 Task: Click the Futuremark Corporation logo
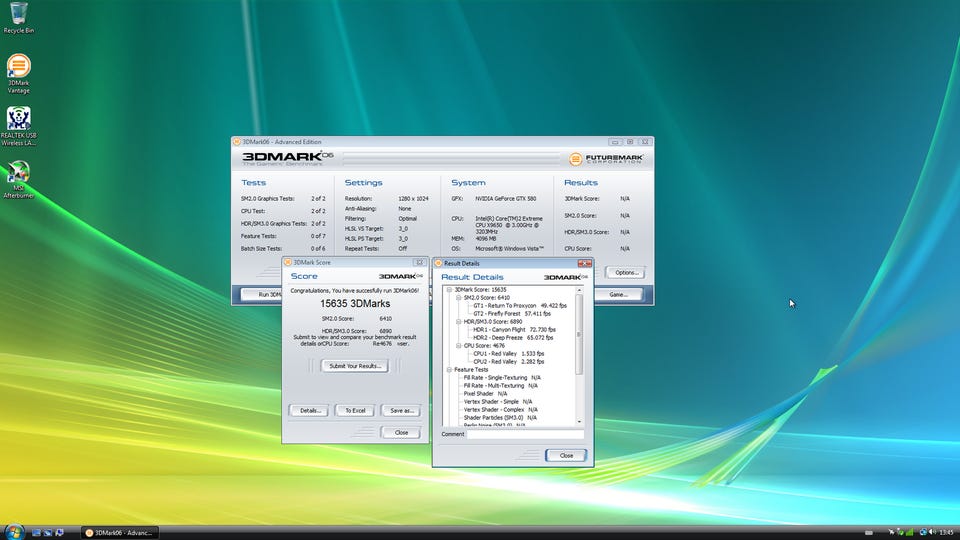coord(606,158)
